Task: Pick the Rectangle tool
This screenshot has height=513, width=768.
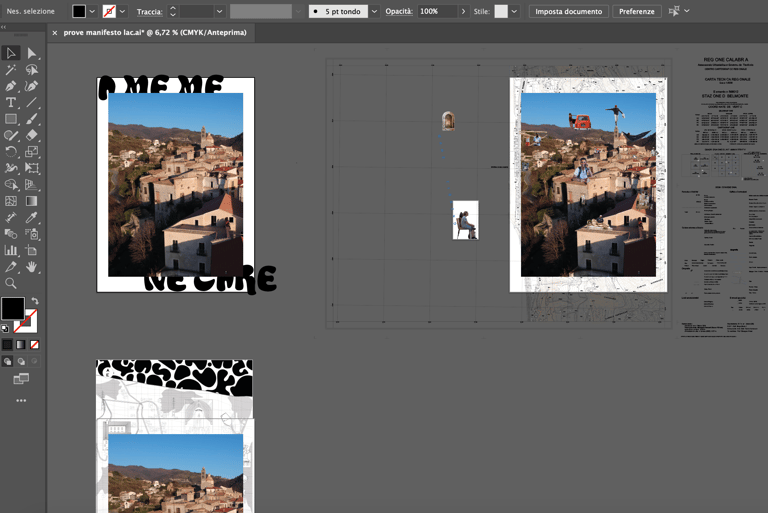Action: [x=11, y=119]
